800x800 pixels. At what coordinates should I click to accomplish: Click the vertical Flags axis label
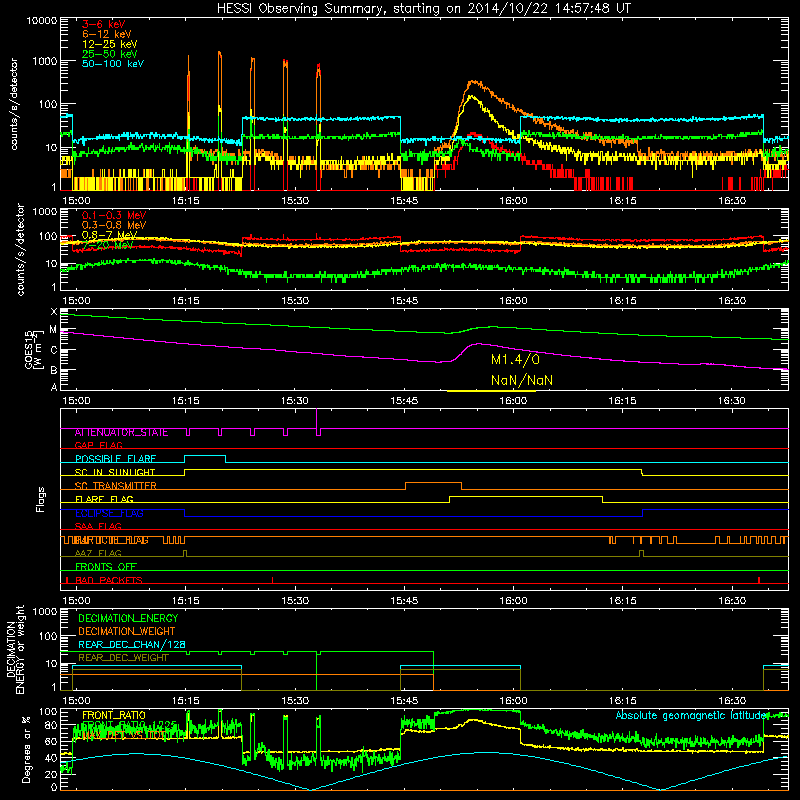[41, 499]
